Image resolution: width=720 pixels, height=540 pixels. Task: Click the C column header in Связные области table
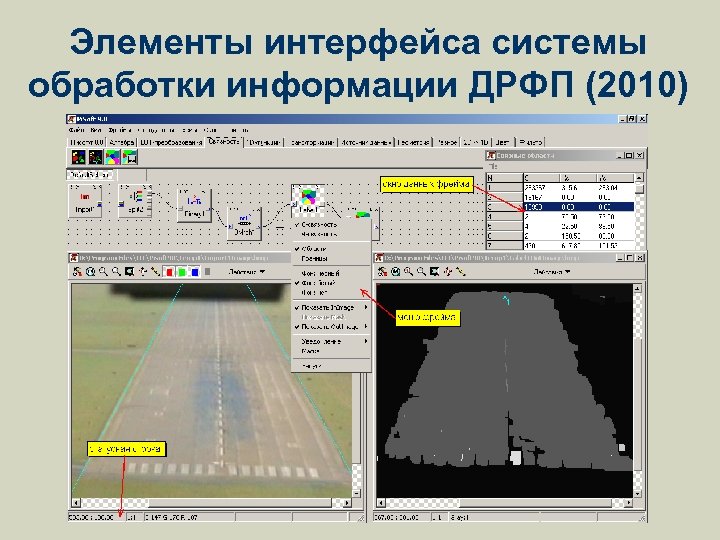tap(541, 178)
